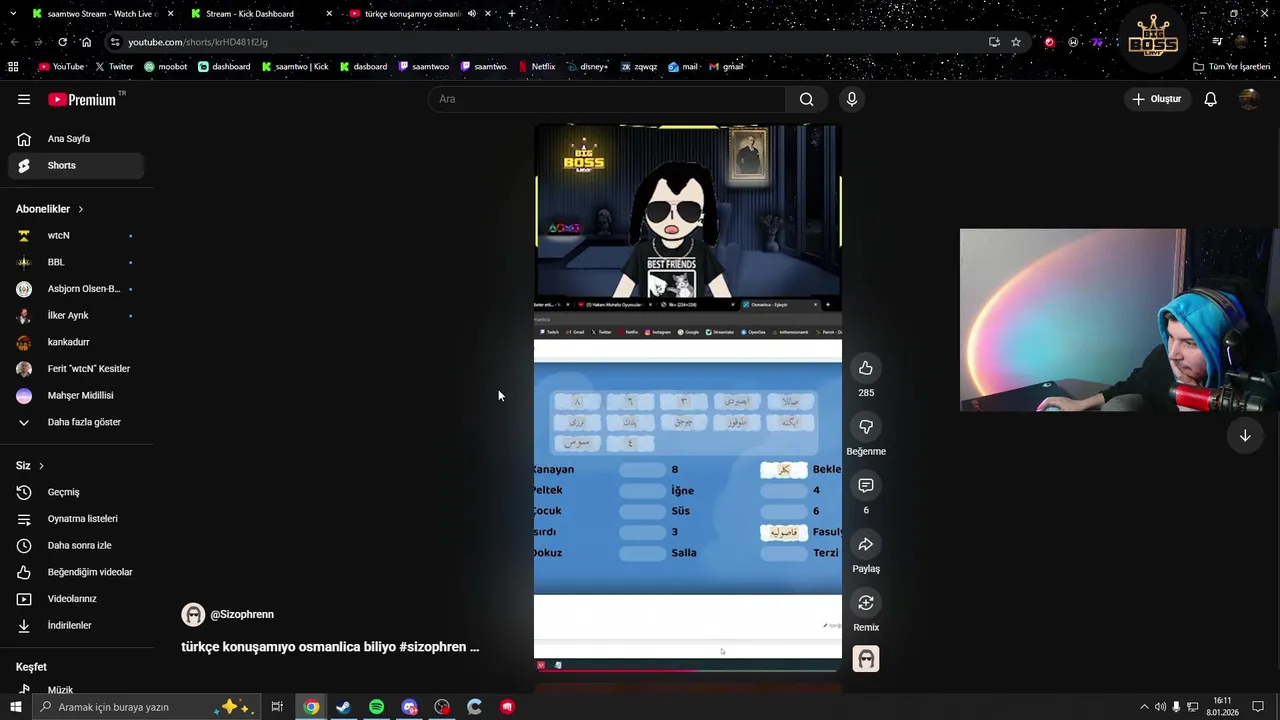
Task: Open the kankadurr channel
Action: pyautogui.click(x=76, y=342)
